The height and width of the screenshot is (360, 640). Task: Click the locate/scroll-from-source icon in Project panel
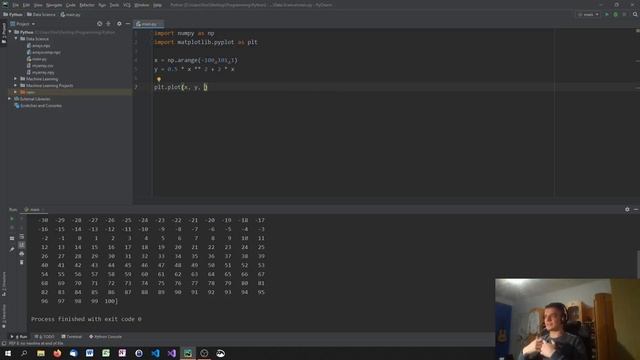click(100, 24)
